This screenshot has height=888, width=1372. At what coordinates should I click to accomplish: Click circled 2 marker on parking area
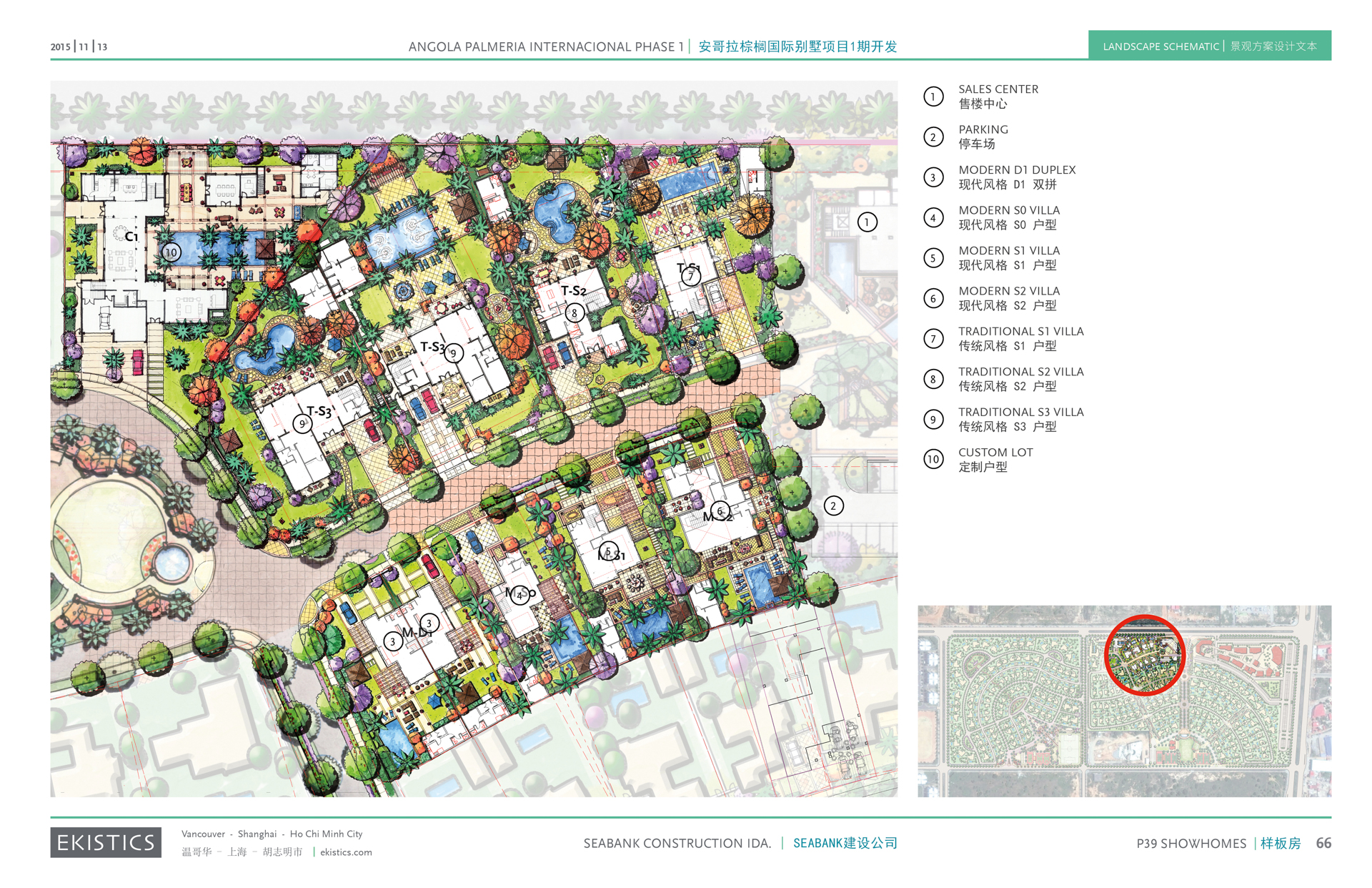click(833, 506)
